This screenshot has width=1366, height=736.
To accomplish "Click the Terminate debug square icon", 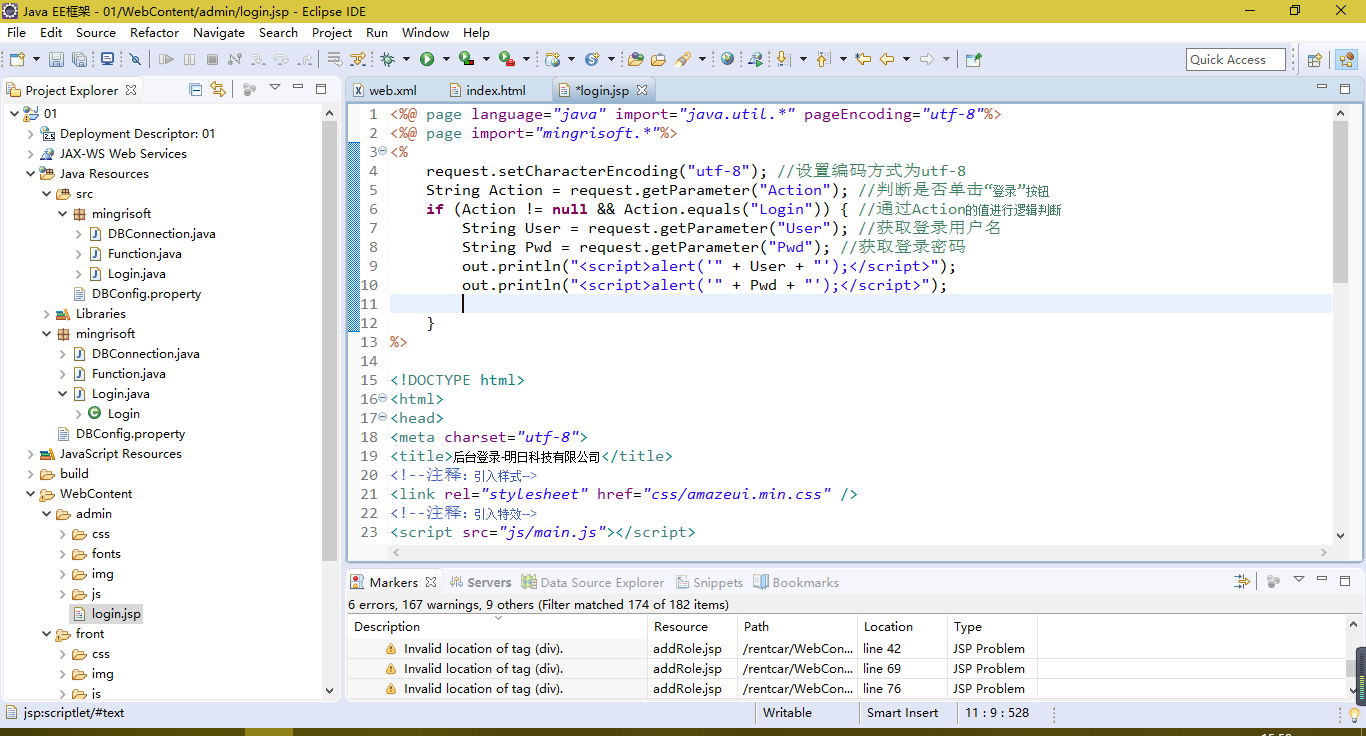I will [x=212, y=60].
